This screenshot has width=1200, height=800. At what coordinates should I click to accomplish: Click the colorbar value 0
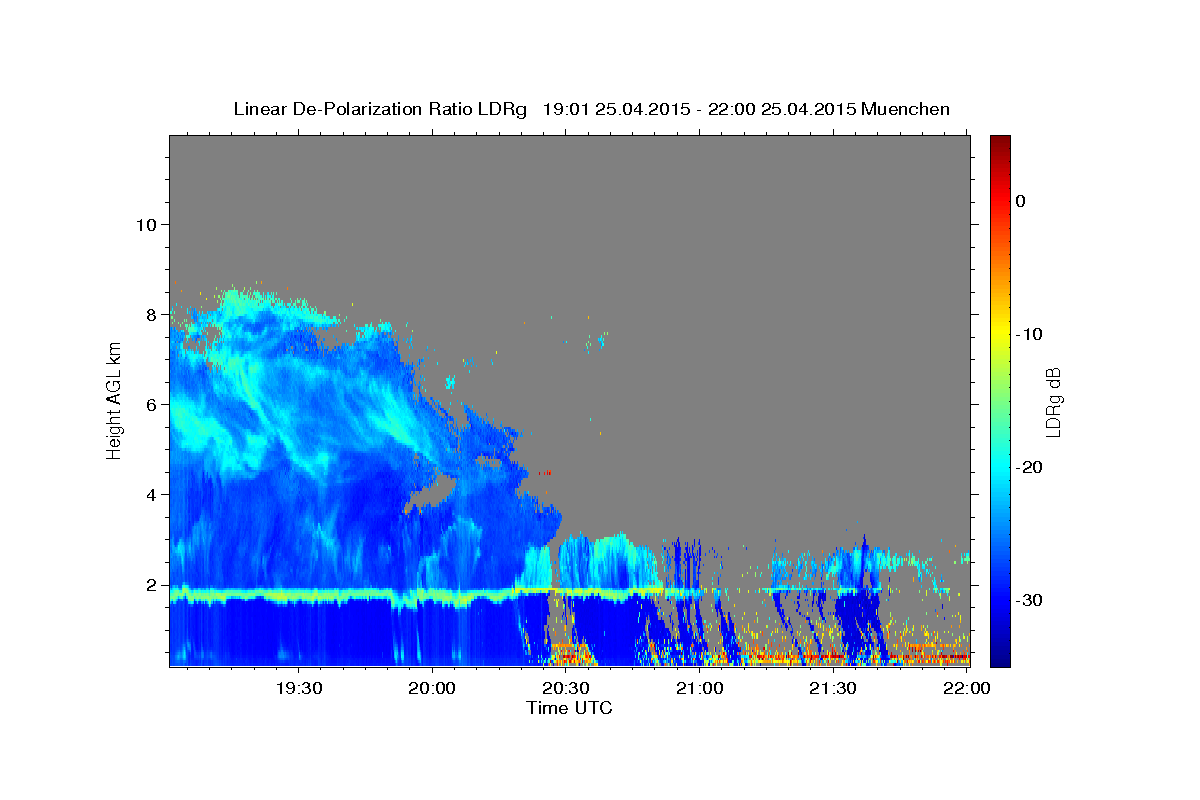tap(1020, 201)
